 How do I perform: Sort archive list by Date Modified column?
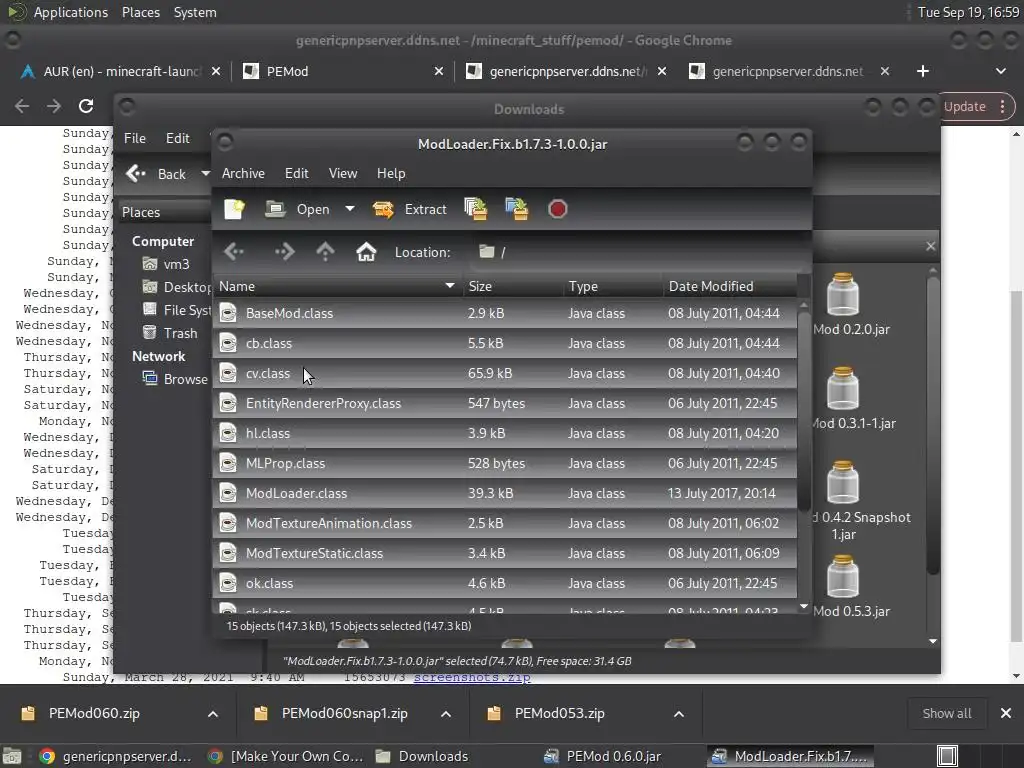pos(730,286)
